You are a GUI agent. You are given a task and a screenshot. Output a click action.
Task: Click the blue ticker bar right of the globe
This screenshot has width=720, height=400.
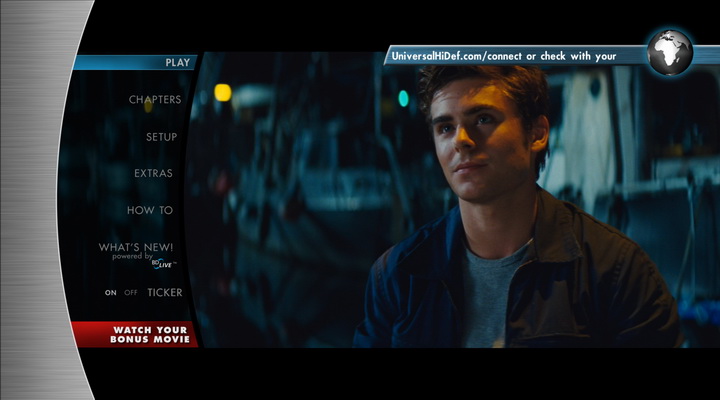pyautogui.click(x=705, y=54)
